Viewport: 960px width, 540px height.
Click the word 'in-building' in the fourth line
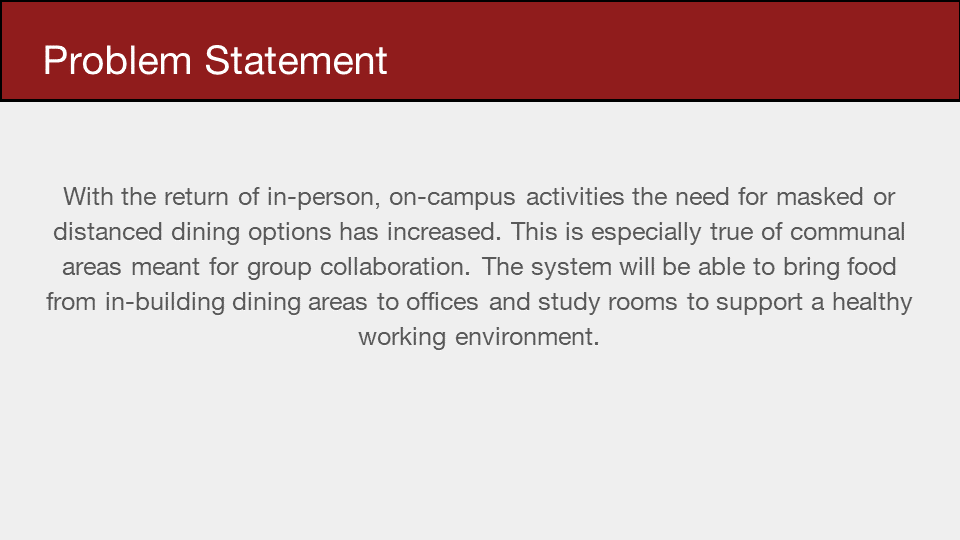pyautogui.click(x=165, y=302)
